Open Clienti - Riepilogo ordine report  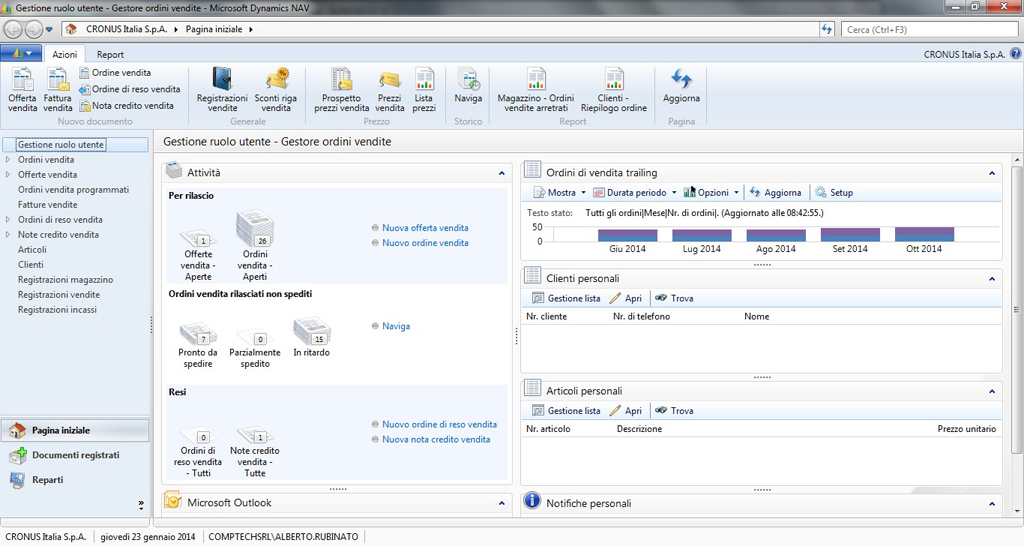tap(614, 88)
